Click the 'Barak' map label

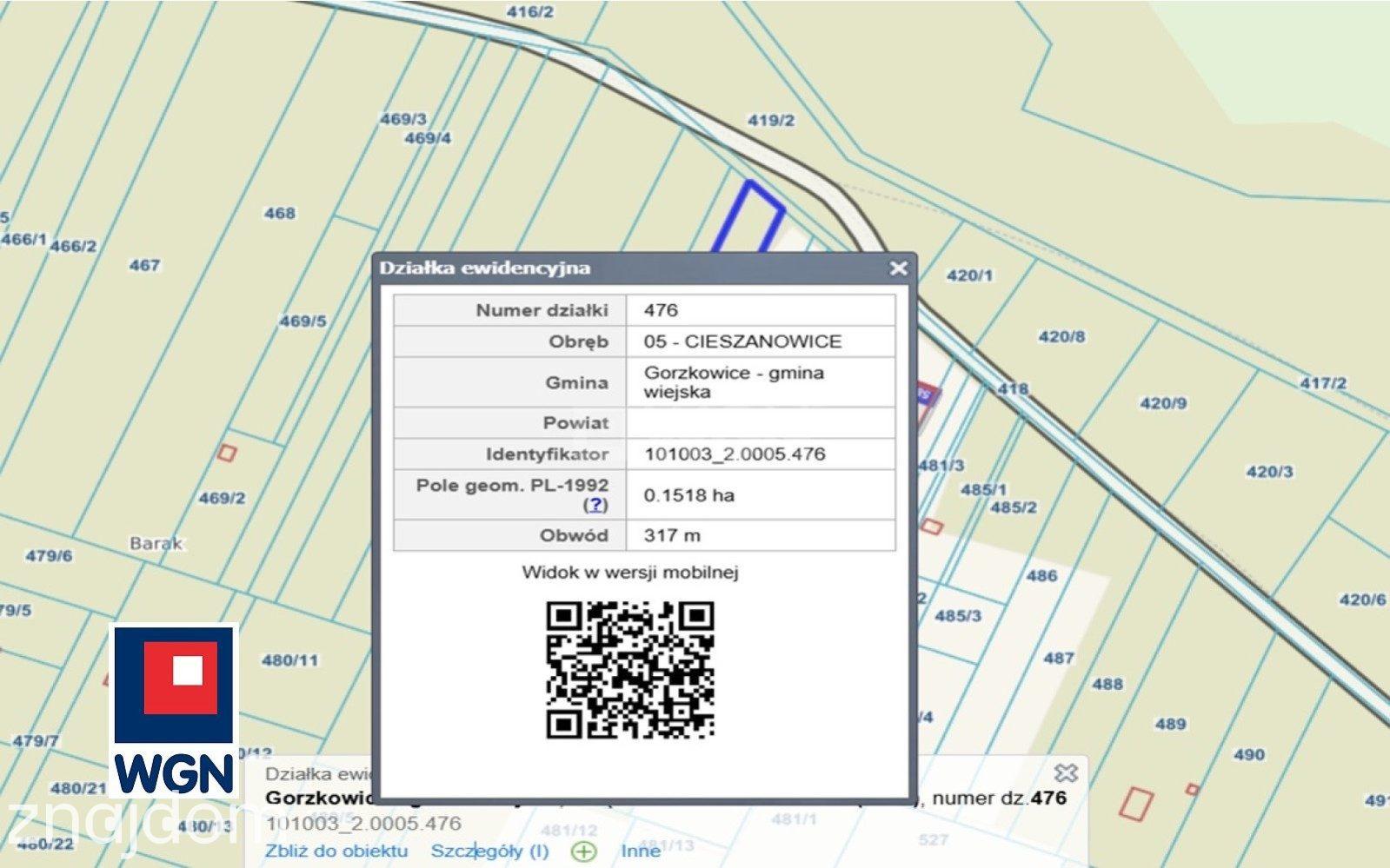pyautogui.click(x=156, y=544)
